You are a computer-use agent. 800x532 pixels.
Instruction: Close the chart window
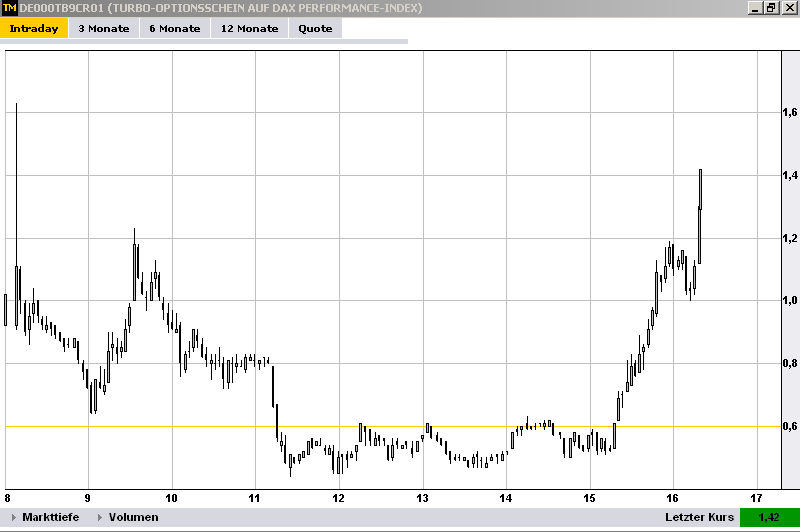pyautogui.click(x=789, y=8)
